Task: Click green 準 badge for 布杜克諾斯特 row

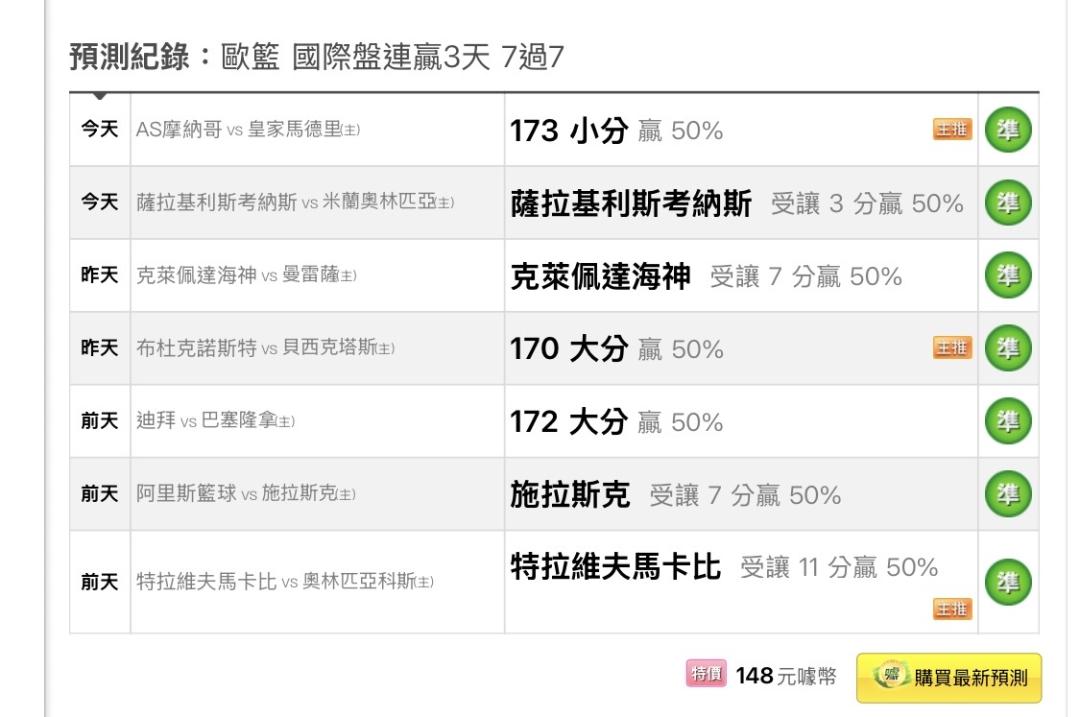Action: tap(1008, 349)
